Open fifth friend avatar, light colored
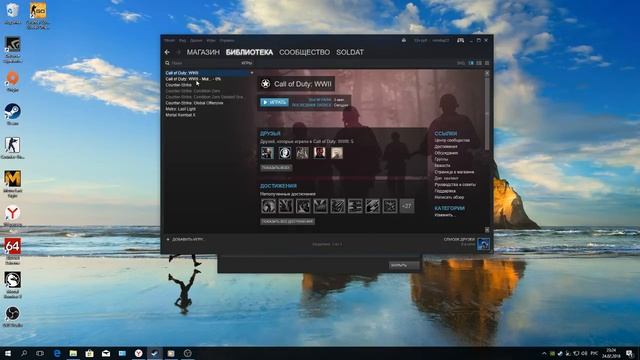640x360 pixels. (x=337, y=153)
